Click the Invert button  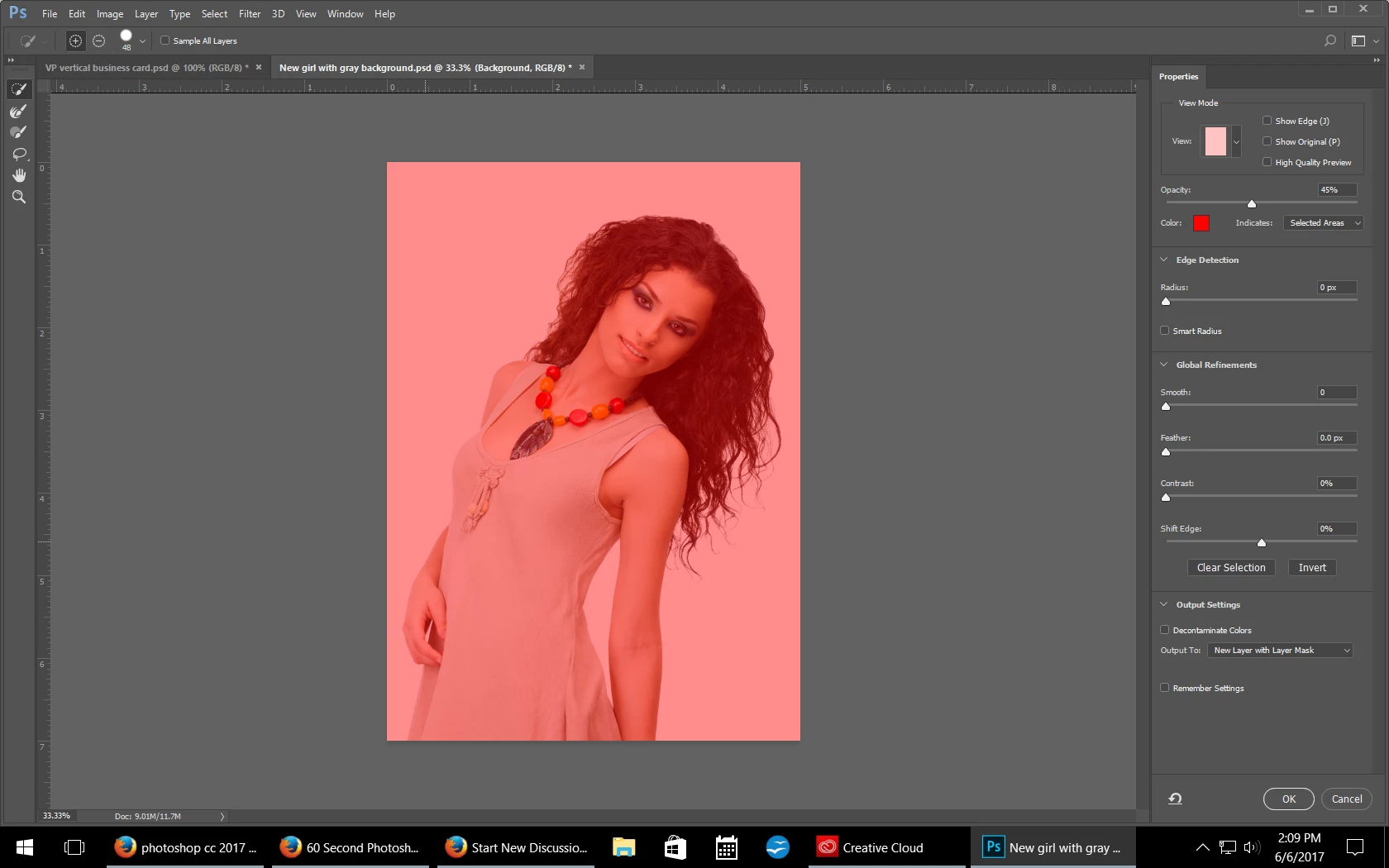click(x=1312, y=568)
